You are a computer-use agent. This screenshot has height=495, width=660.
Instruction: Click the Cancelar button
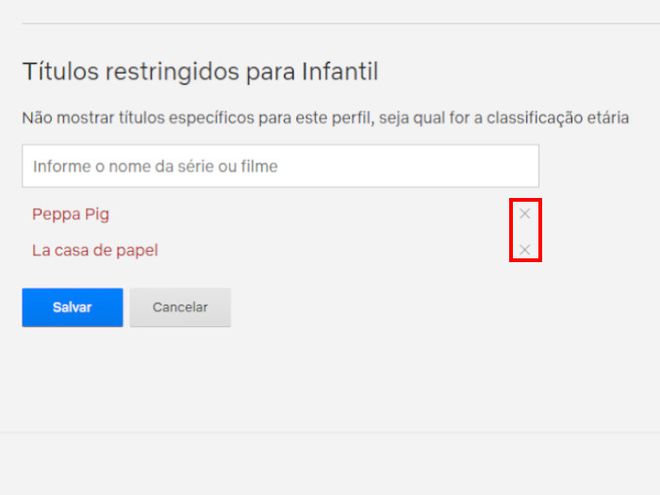[x=180, y=307]
